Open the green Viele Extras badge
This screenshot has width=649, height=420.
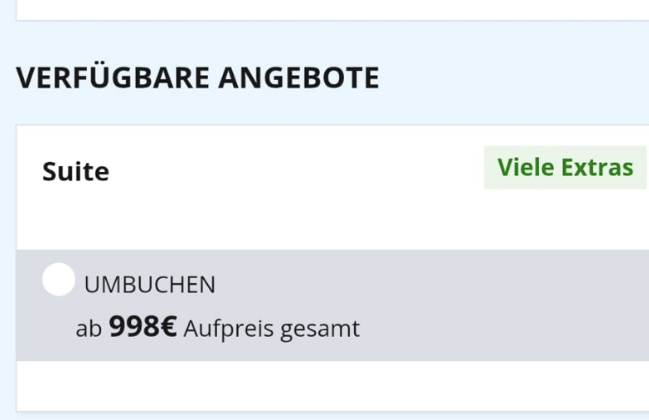pos(565,167)
